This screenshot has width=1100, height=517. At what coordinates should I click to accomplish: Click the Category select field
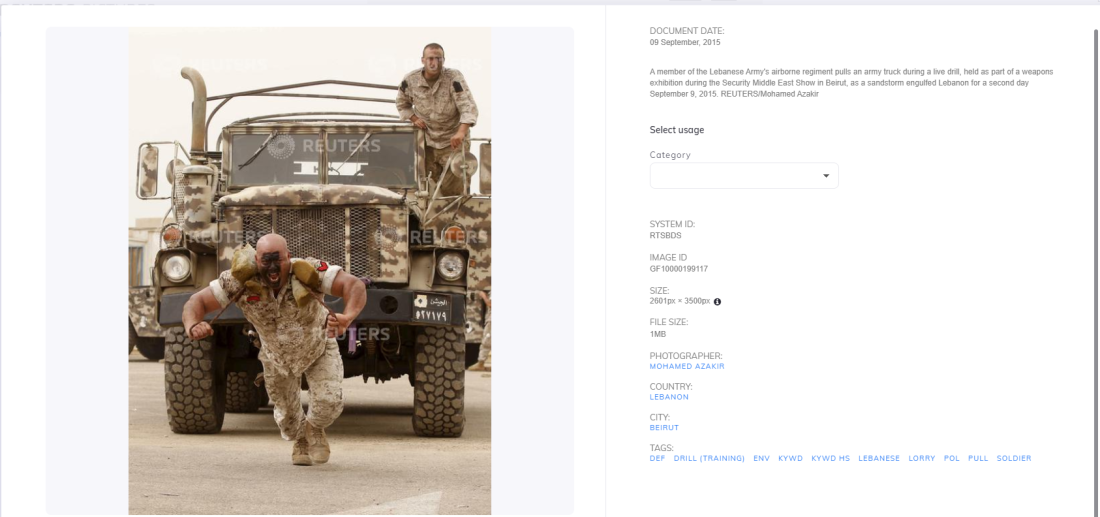click(744, 175)
